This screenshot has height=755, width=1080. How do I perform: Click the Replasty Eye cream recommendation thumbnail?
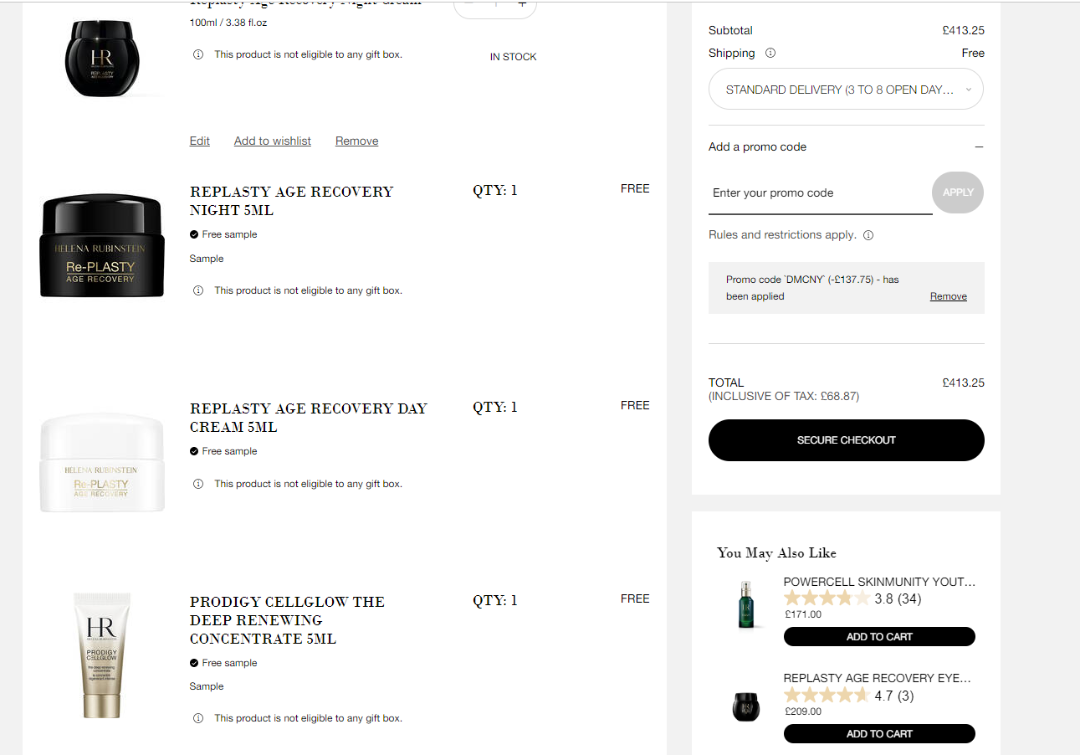coord(746,705)
